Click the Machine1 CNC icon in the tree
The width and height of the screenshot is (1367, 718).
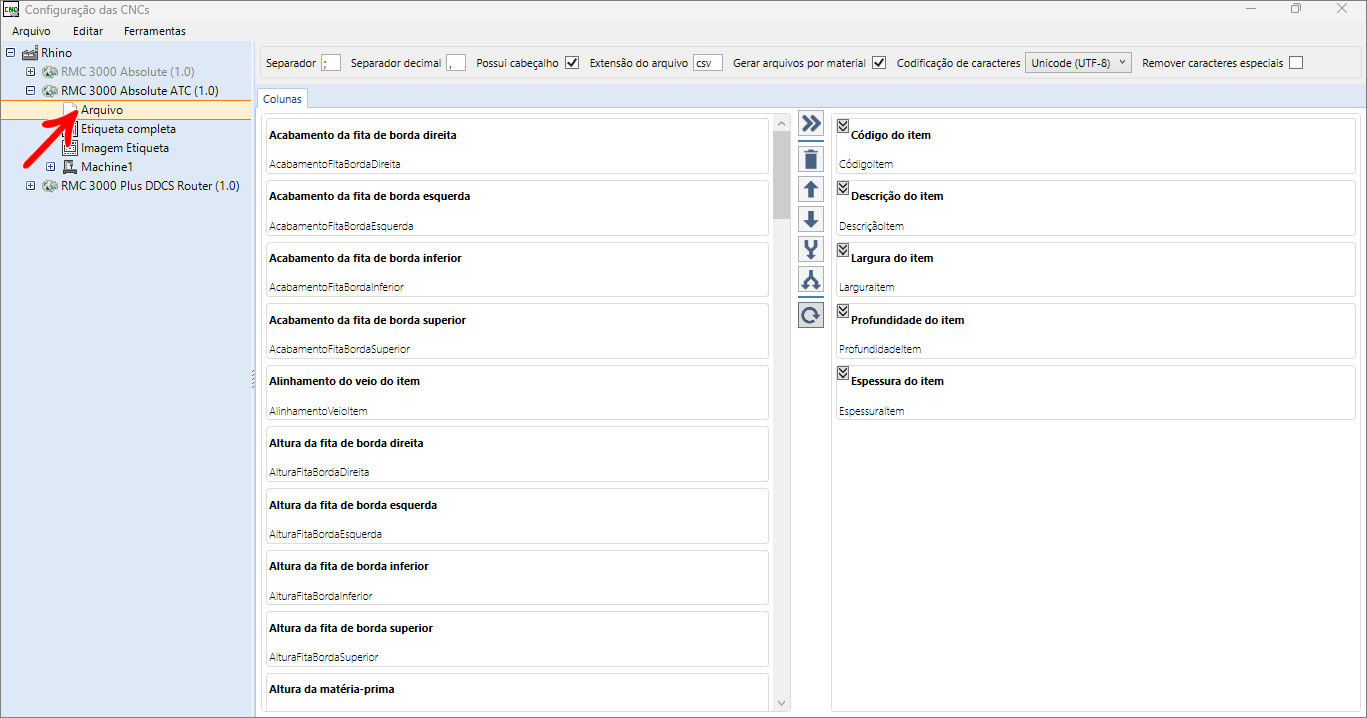tap(70, 166)
